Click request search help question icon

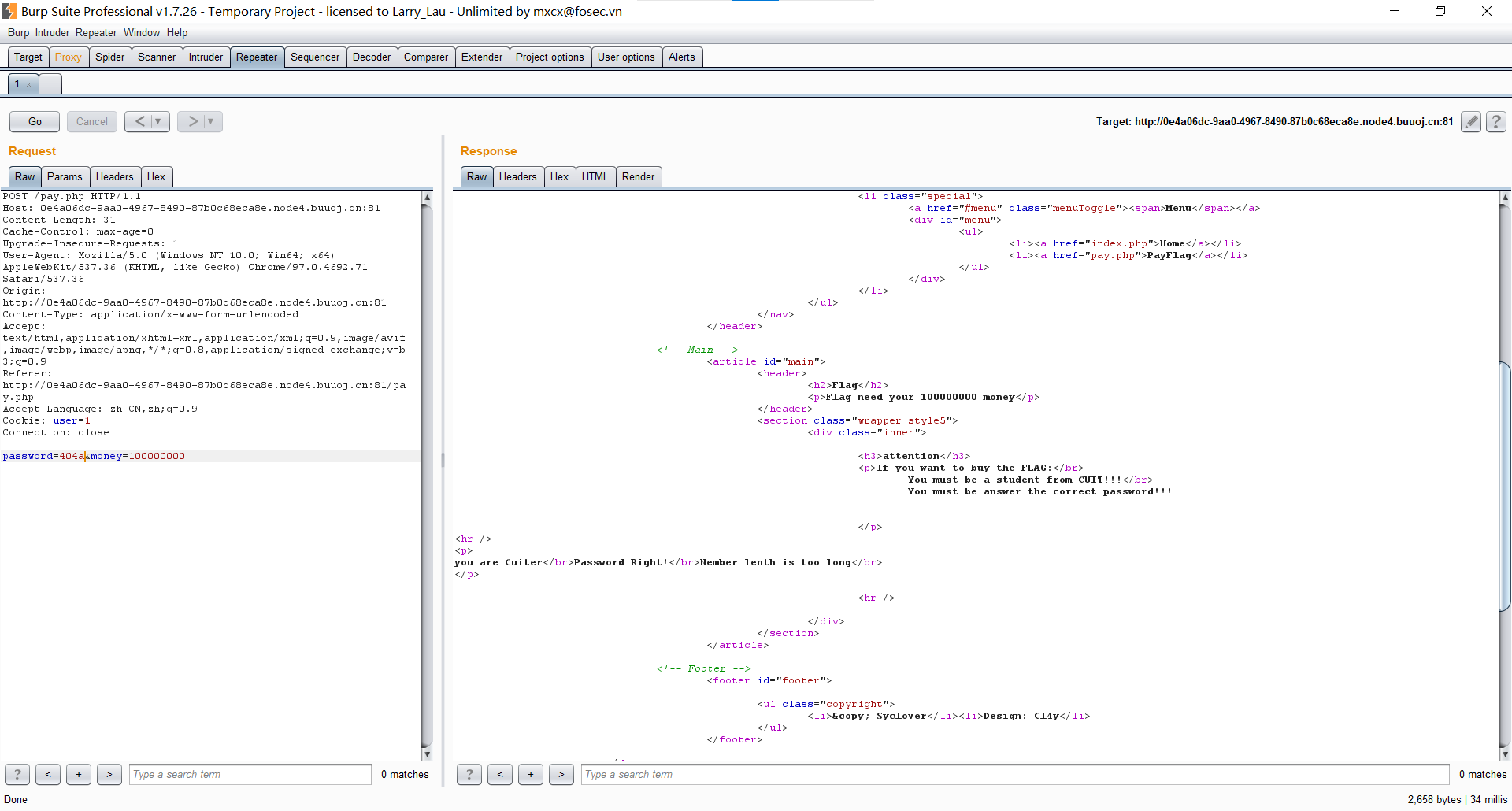[x=17, y=774]
